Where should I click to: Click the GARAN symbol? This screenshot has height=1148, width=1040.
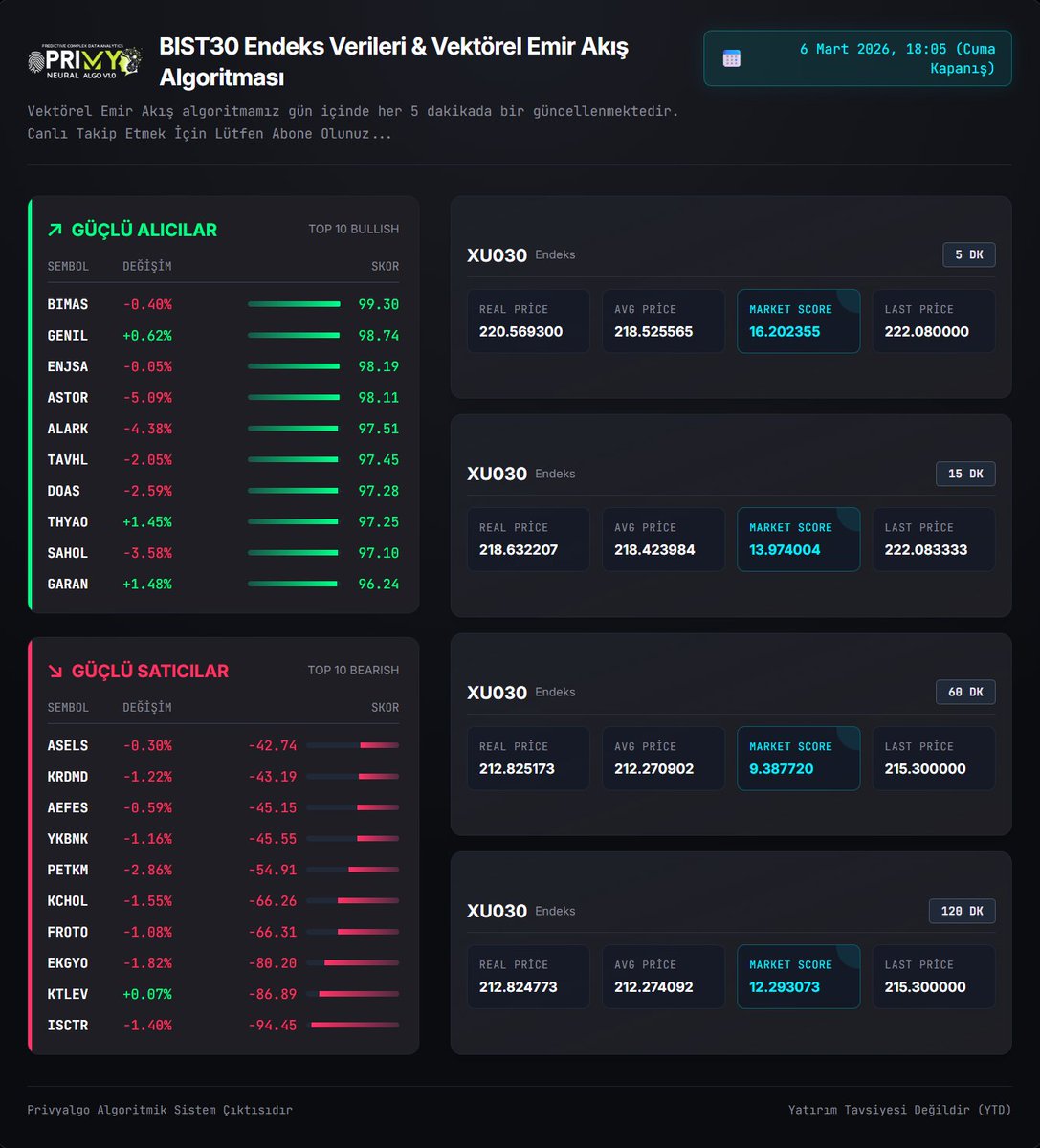coord(68,584)
